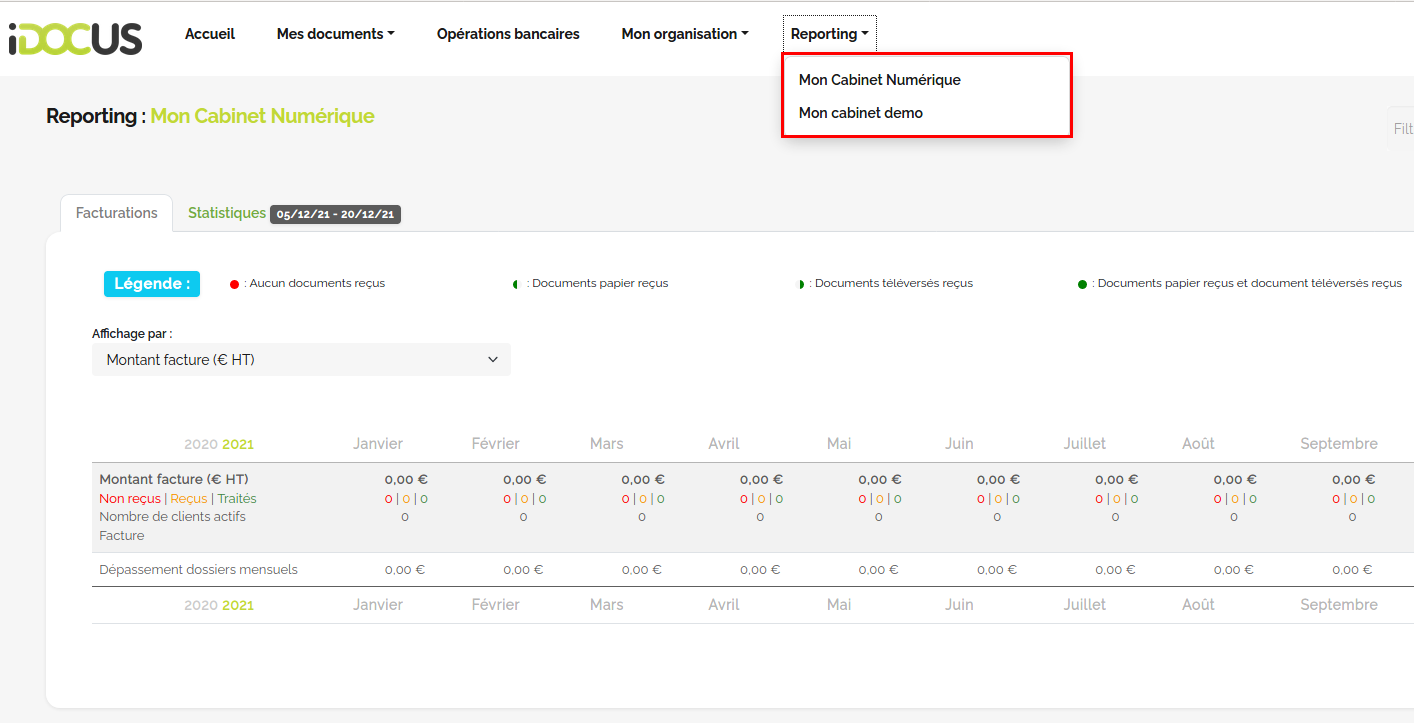Click the Filter input field at right edge

click(x=1400, y=129)
